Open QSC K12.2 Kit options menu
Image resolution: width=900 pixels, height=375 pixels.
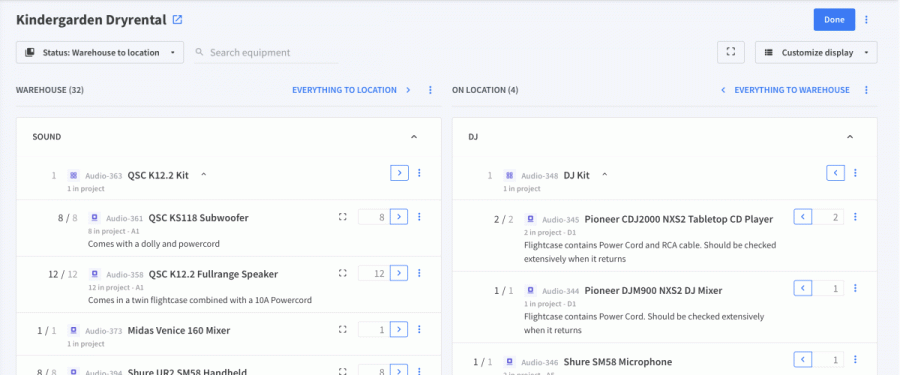(x=419, y=173)
